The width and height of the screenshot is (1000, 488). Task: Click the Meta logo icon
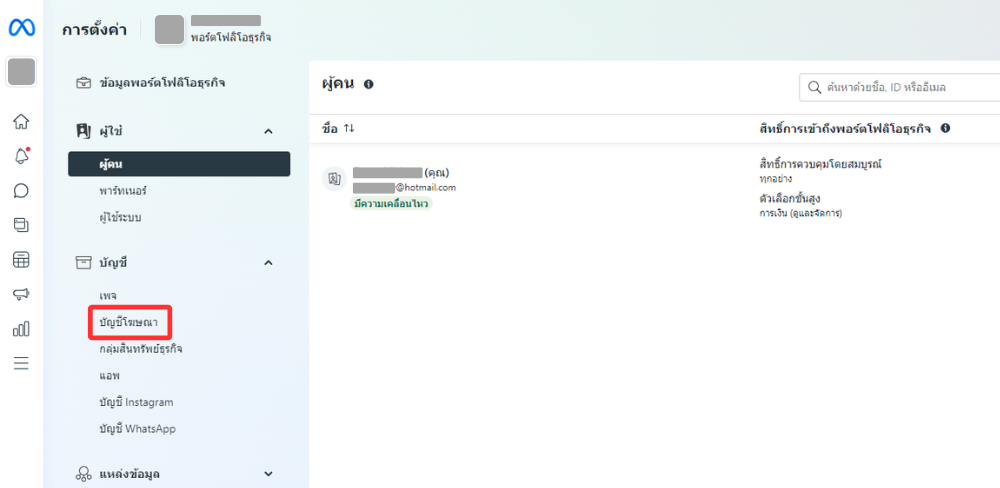[x=22, y=29]
